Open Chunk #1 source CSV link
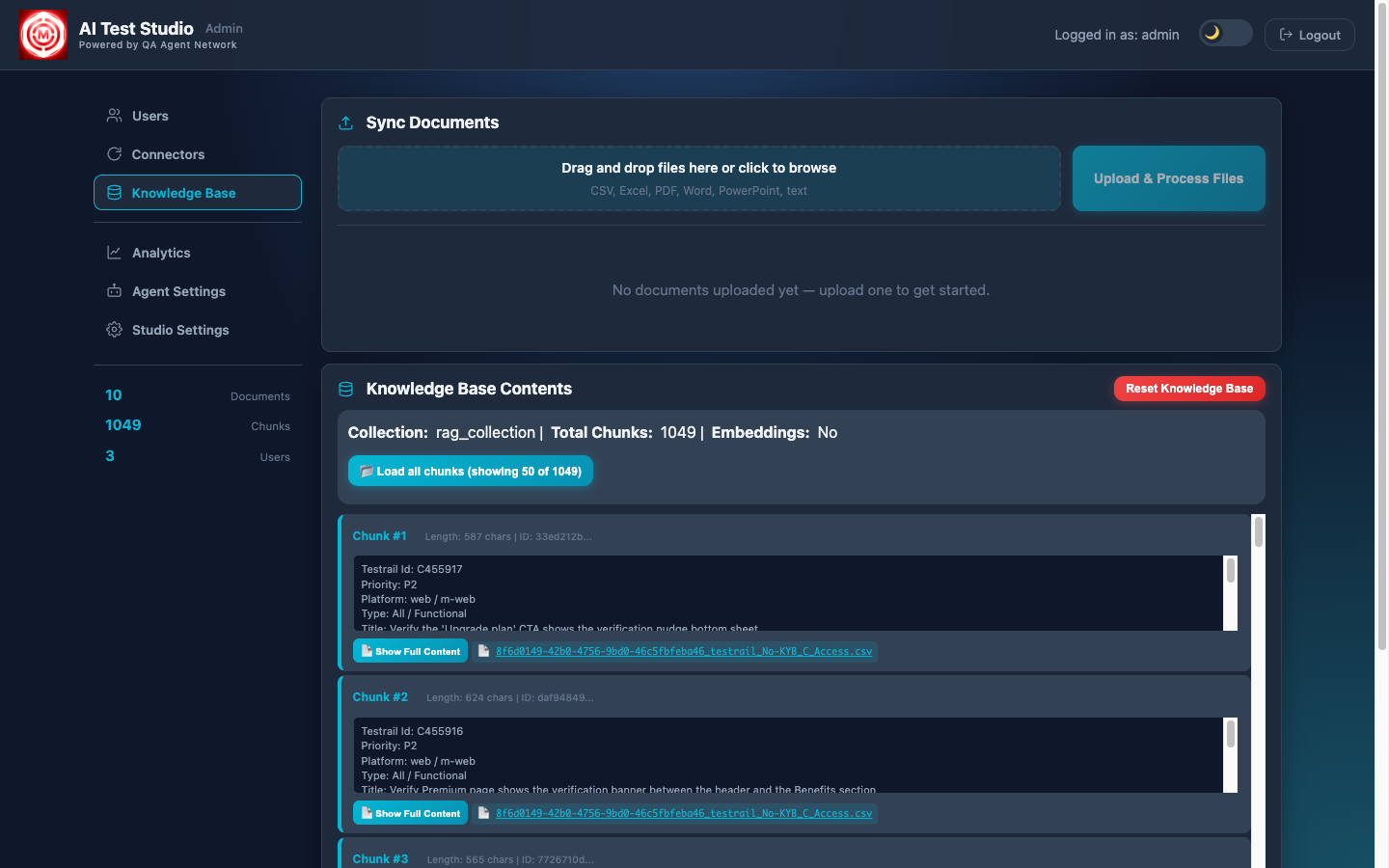This screenshot has width=1389, height=868. pos(684,651)
